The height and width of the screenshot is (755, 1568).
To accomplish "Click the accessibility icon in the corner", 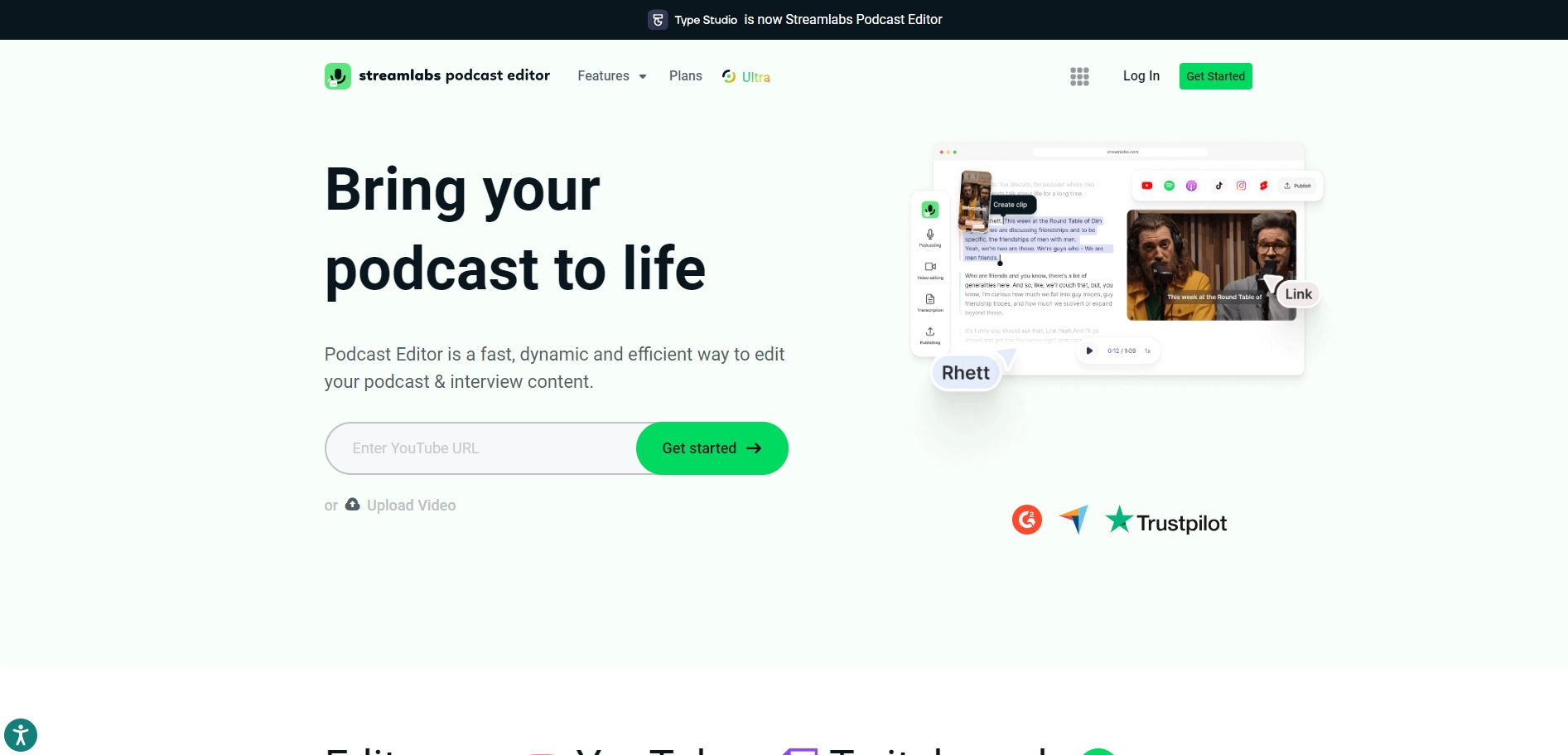I will pyautogui.click(x=21, y=735).
